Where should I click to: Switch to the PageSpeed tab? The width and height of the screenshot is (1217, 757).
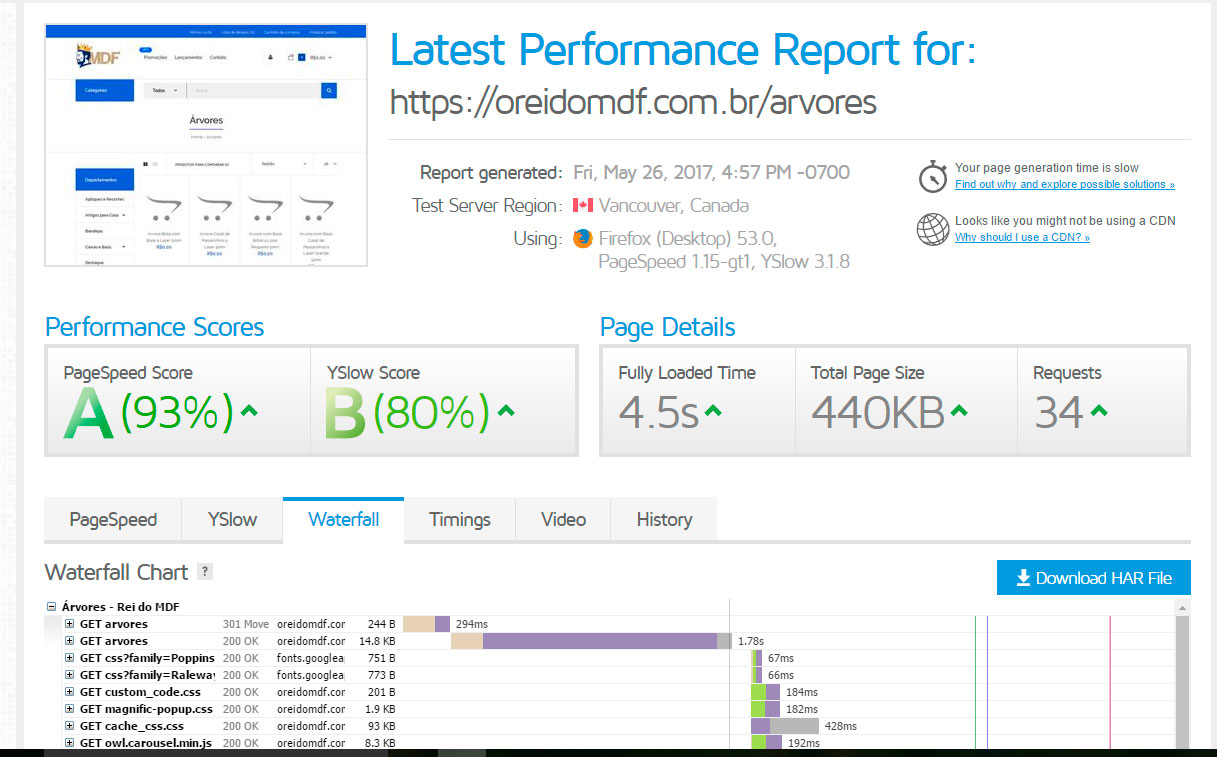point(113,520)
